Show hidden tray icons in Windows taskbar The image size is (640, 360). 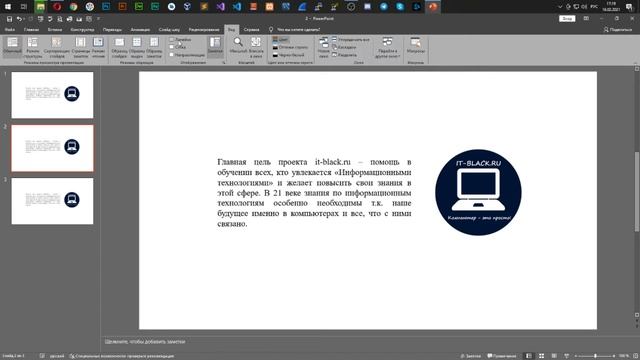(x=560, y=7)
